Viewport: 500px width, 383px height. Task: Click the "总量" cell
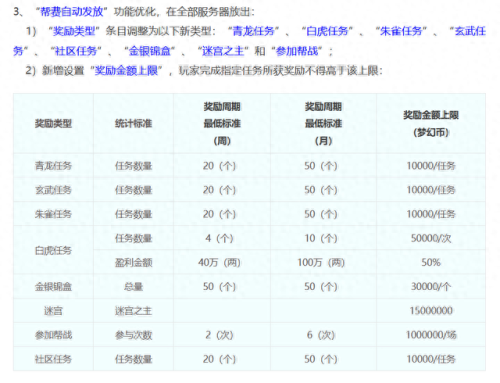pos(133,287)
